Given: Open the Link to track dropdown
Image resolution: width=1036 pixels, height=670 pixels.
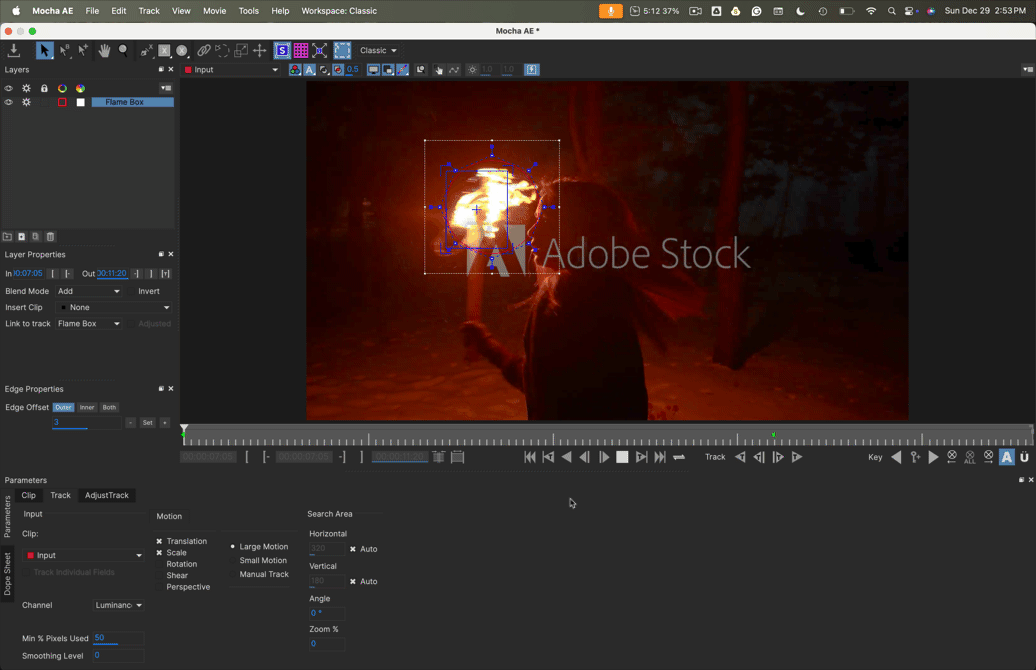Looking at the screenshot, I should pyautogui.click(x=89, y=324).
